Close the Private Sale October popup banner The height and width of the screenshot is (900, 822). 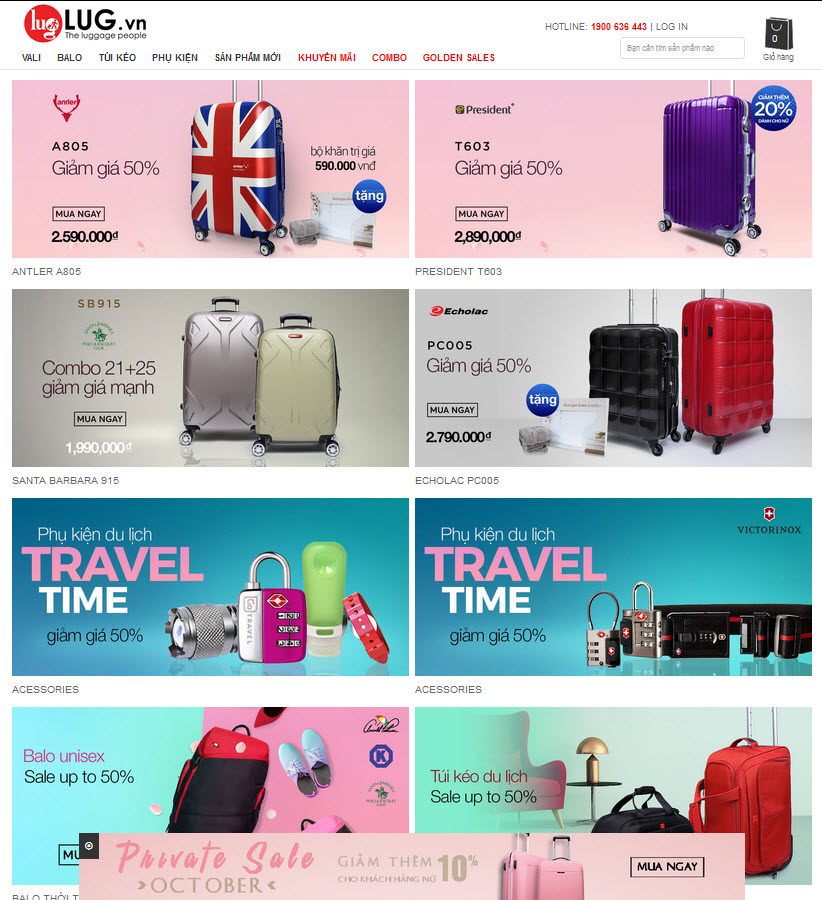pos(89,845)
